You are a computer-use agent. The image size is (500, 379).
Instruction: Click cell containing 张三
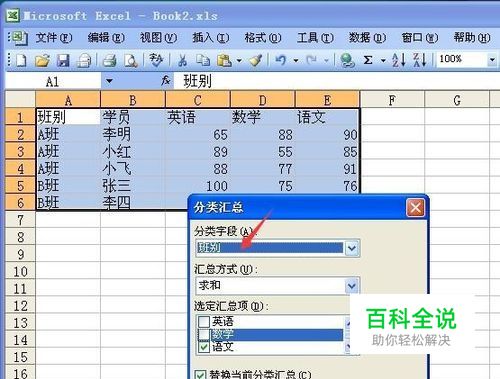coord(133,186)
